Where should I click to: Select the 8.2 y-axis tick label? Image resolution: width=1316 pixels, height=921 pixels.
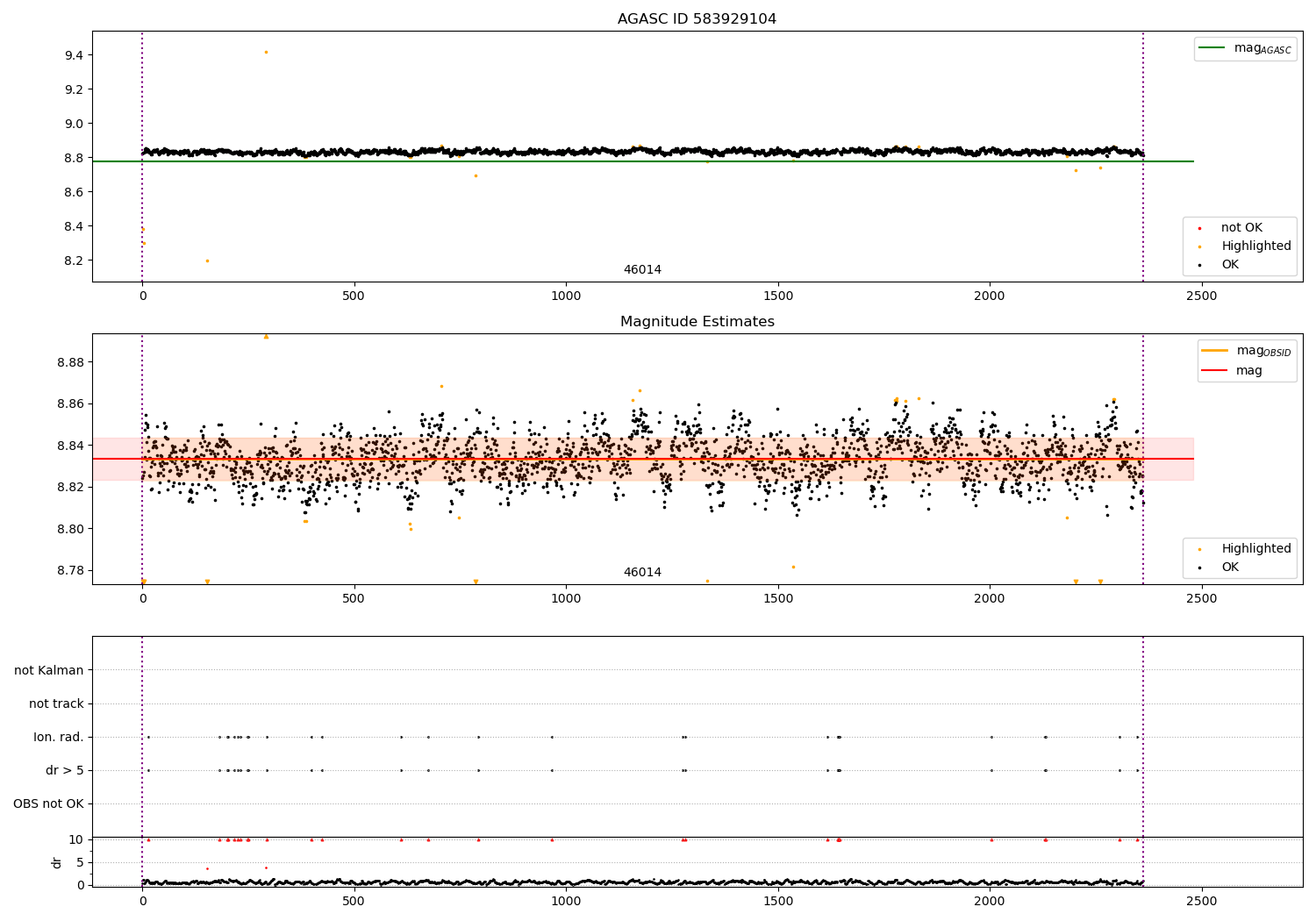(x=74, y=261)
